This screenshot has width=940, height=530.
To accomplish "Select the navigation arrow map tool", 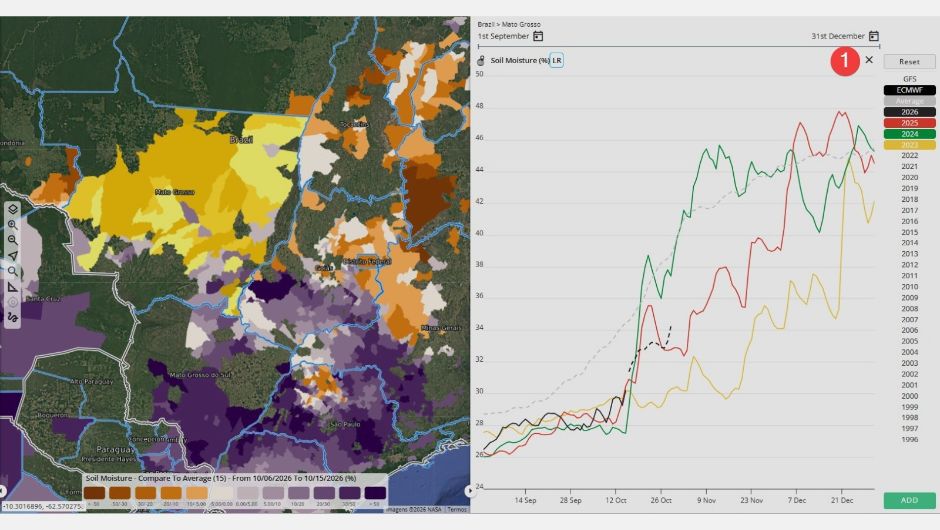I will pos(13,255).
